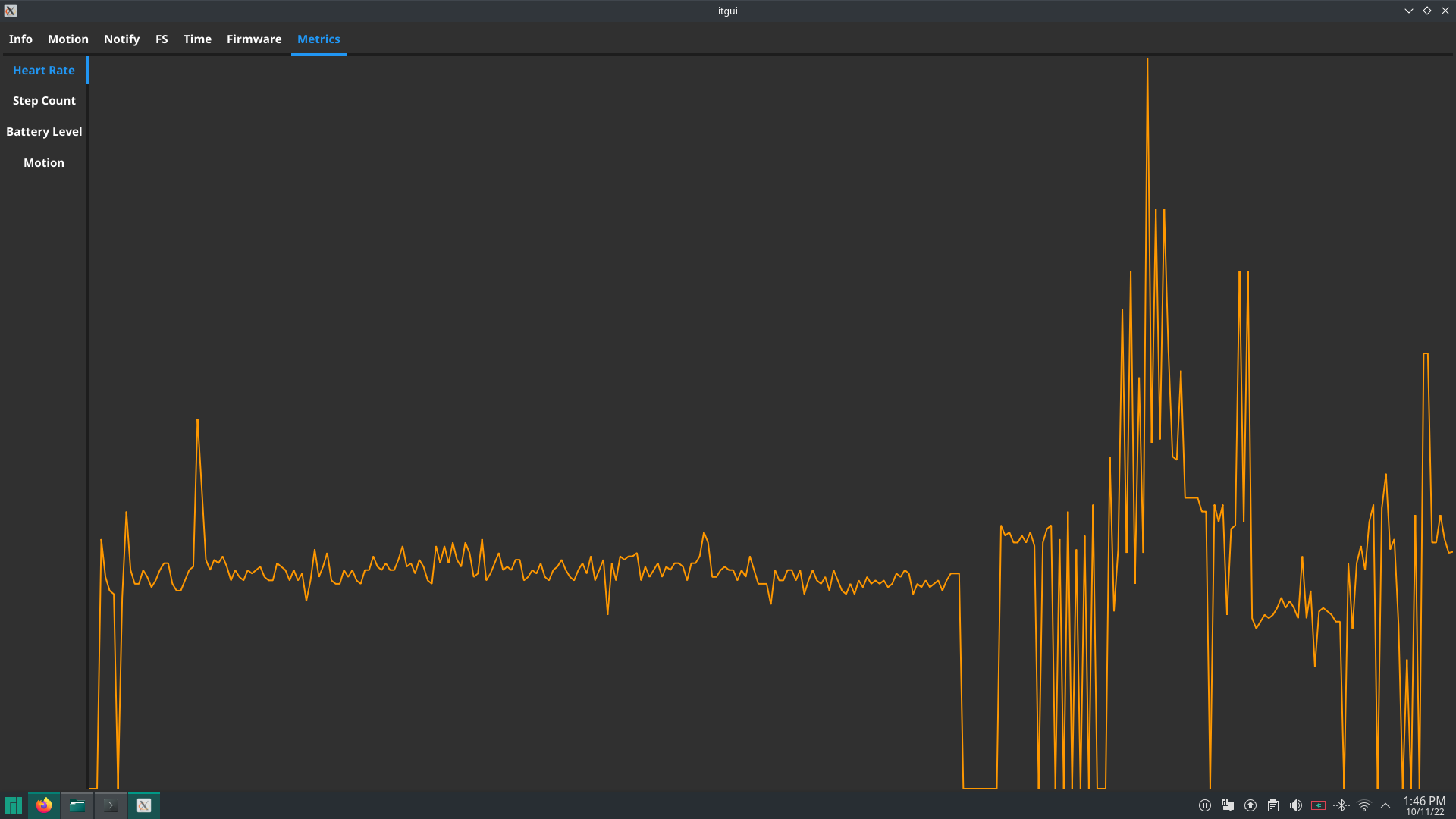Open the Notify tab

(121, 39)
